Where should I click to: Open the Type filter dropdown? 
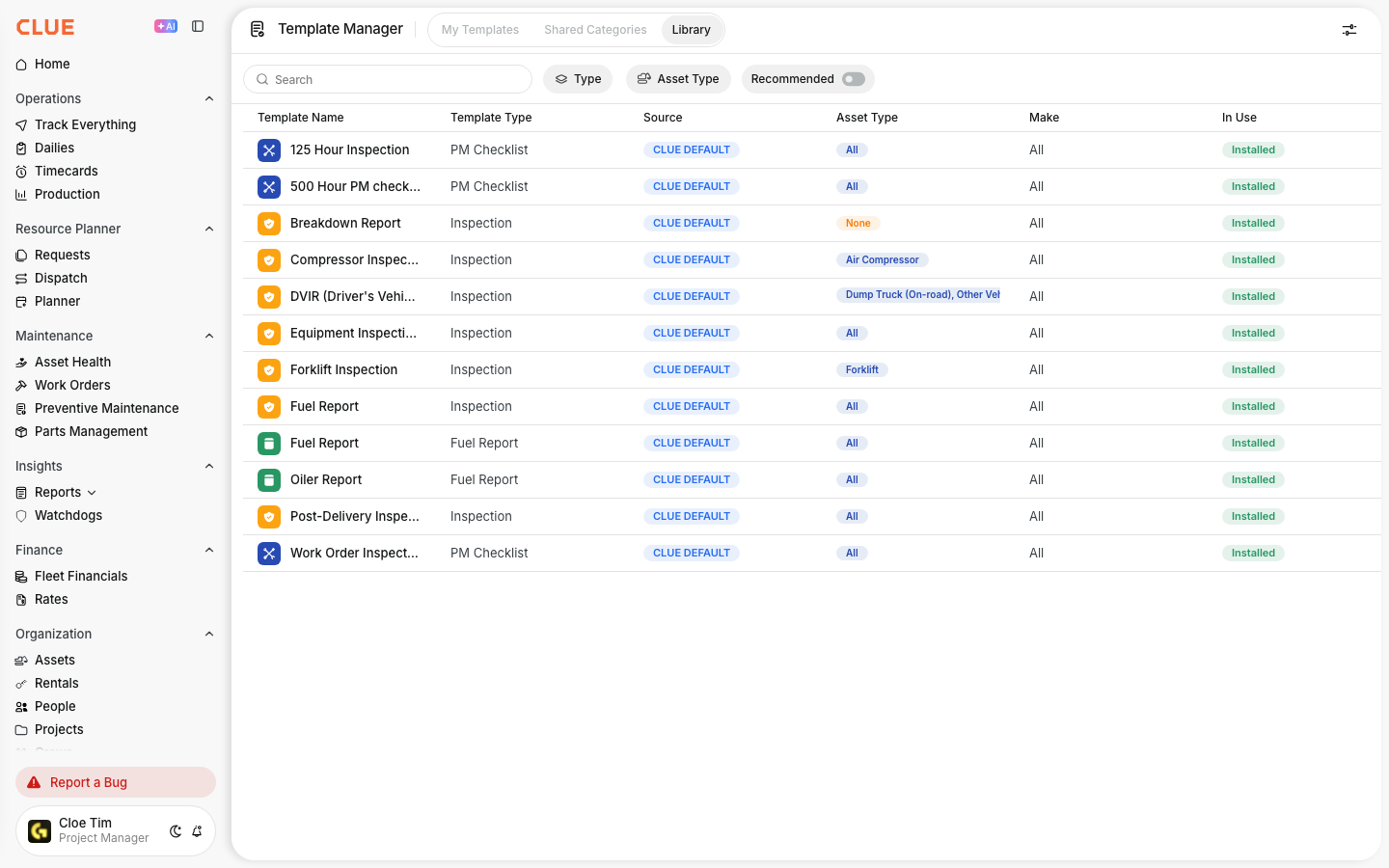click(x=578, y=79)
